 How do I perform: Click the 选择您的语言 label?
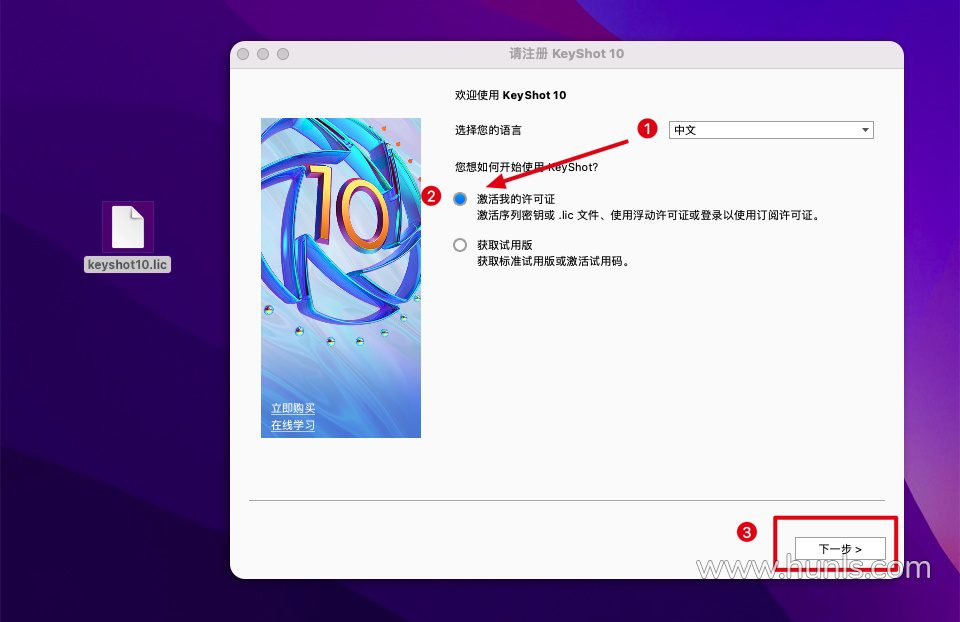click(x=488, y=130)
